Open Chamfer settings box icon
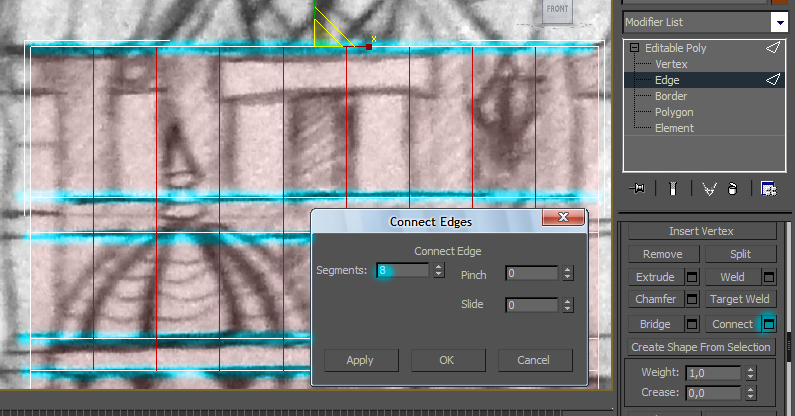 [x=691, y=299]
